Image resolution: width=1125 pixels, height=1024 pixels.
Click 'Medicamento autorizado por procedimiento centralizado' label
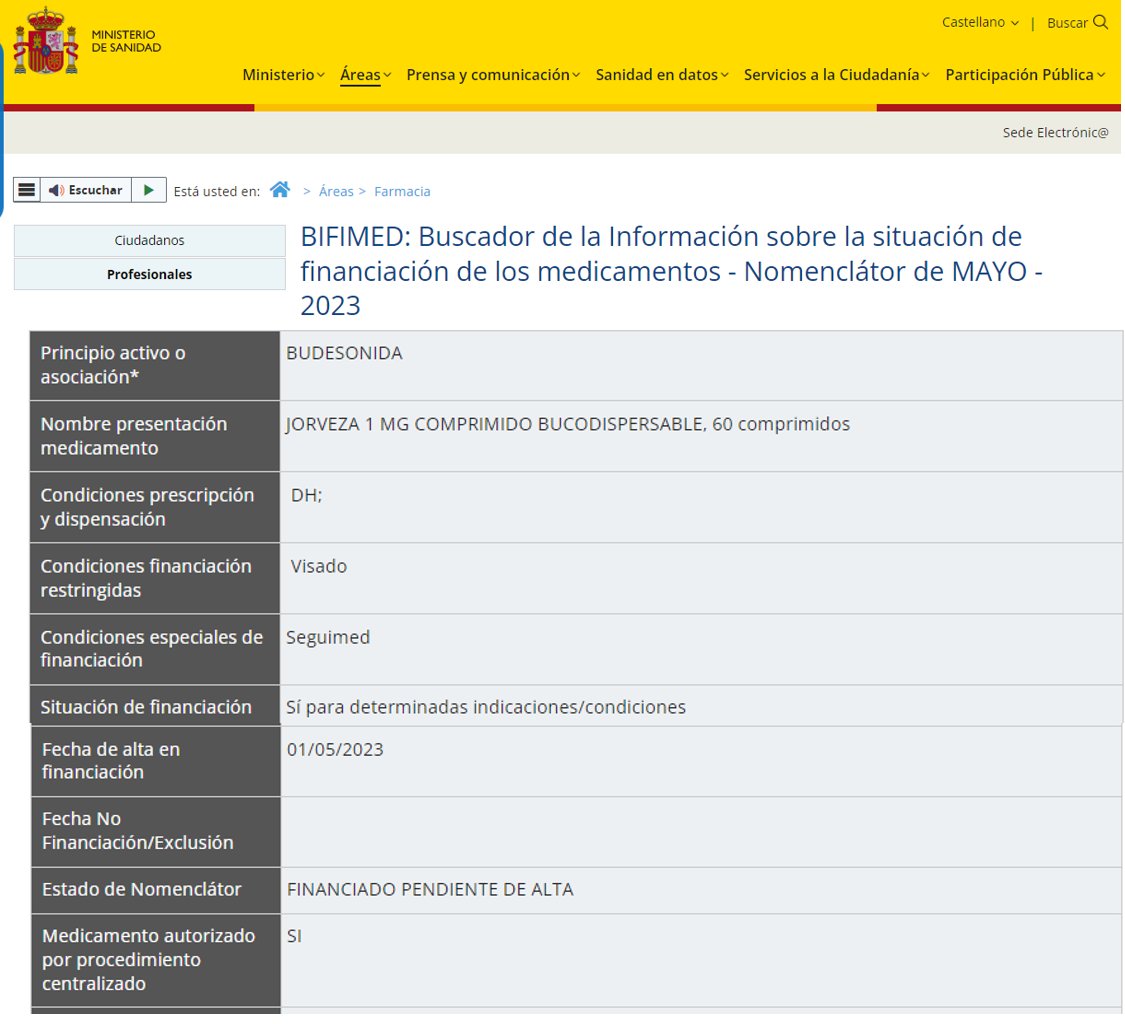pyautogui.click(x=149, y=959)
